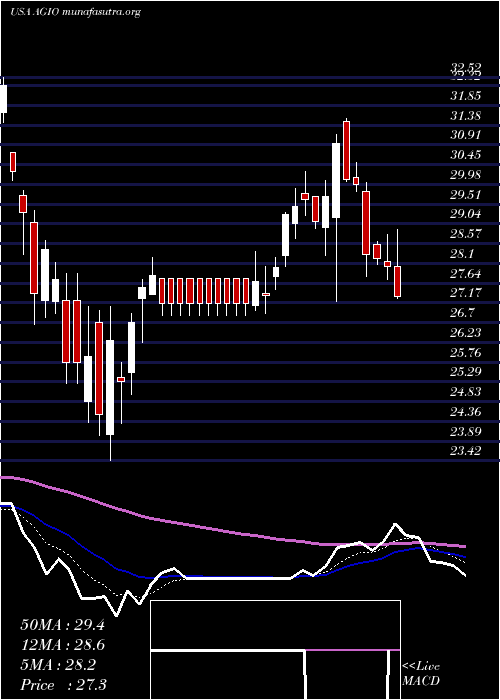Click the 30.45 price axis label
This screenshot has width=500, height=700.
(467, 155)
